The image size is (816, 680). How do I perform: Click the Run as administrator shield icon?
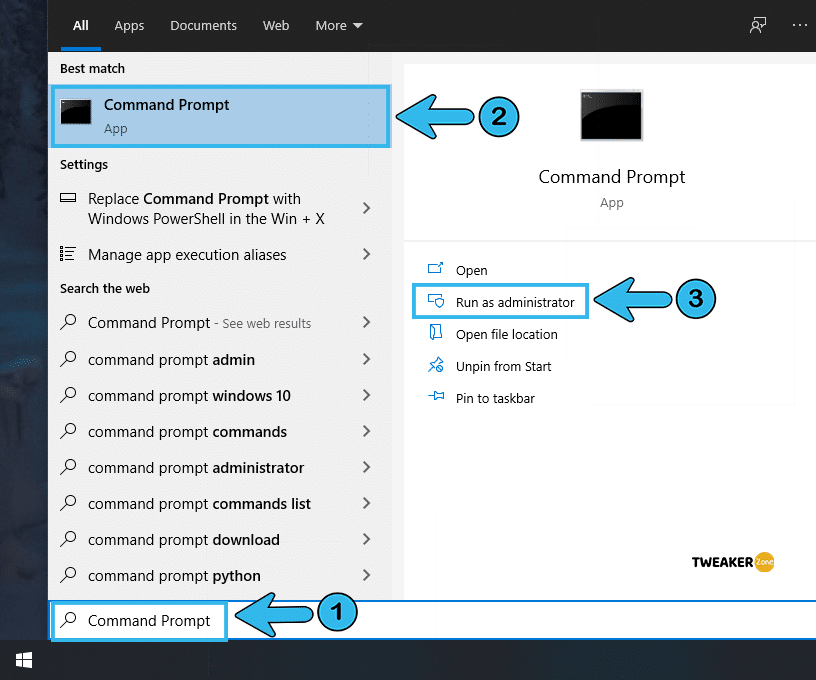click(x=436, y=301)
